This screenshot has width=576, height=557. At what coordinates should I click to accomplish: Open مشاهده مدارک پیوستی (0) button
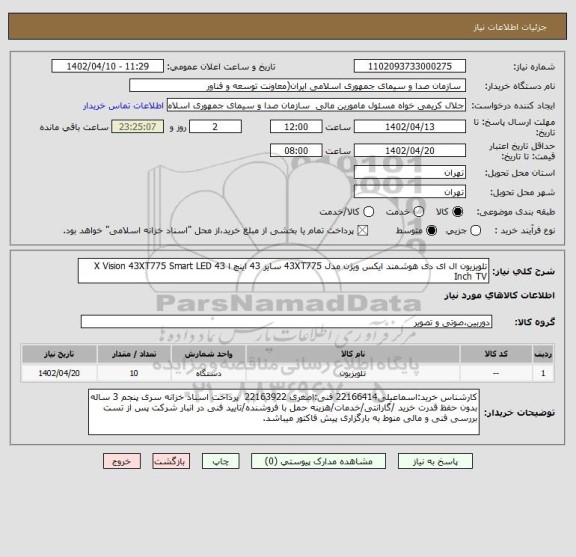[318, 461]
